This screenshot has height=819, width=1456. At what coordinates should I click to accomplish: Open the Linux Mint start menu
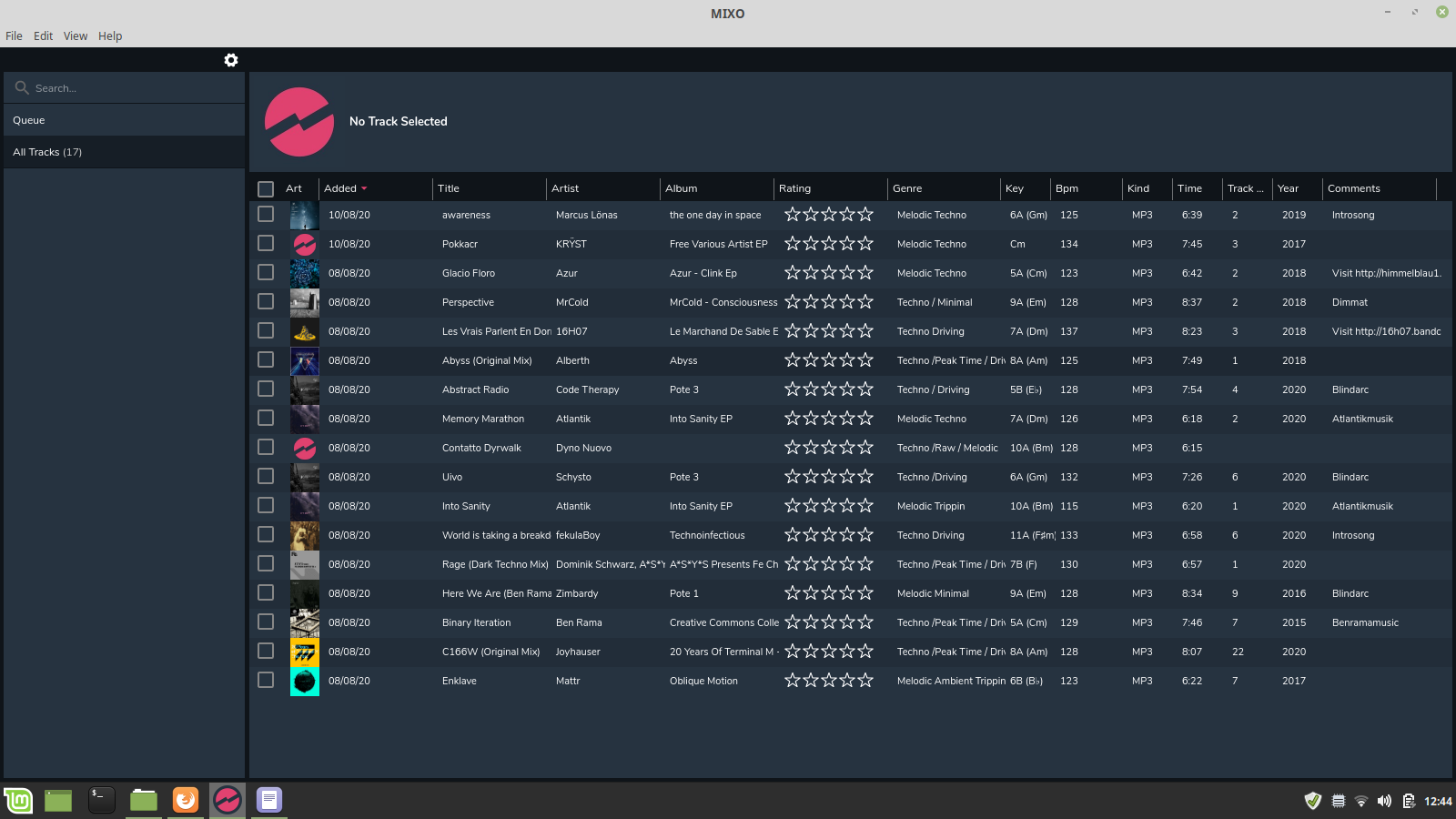[18, 800]
